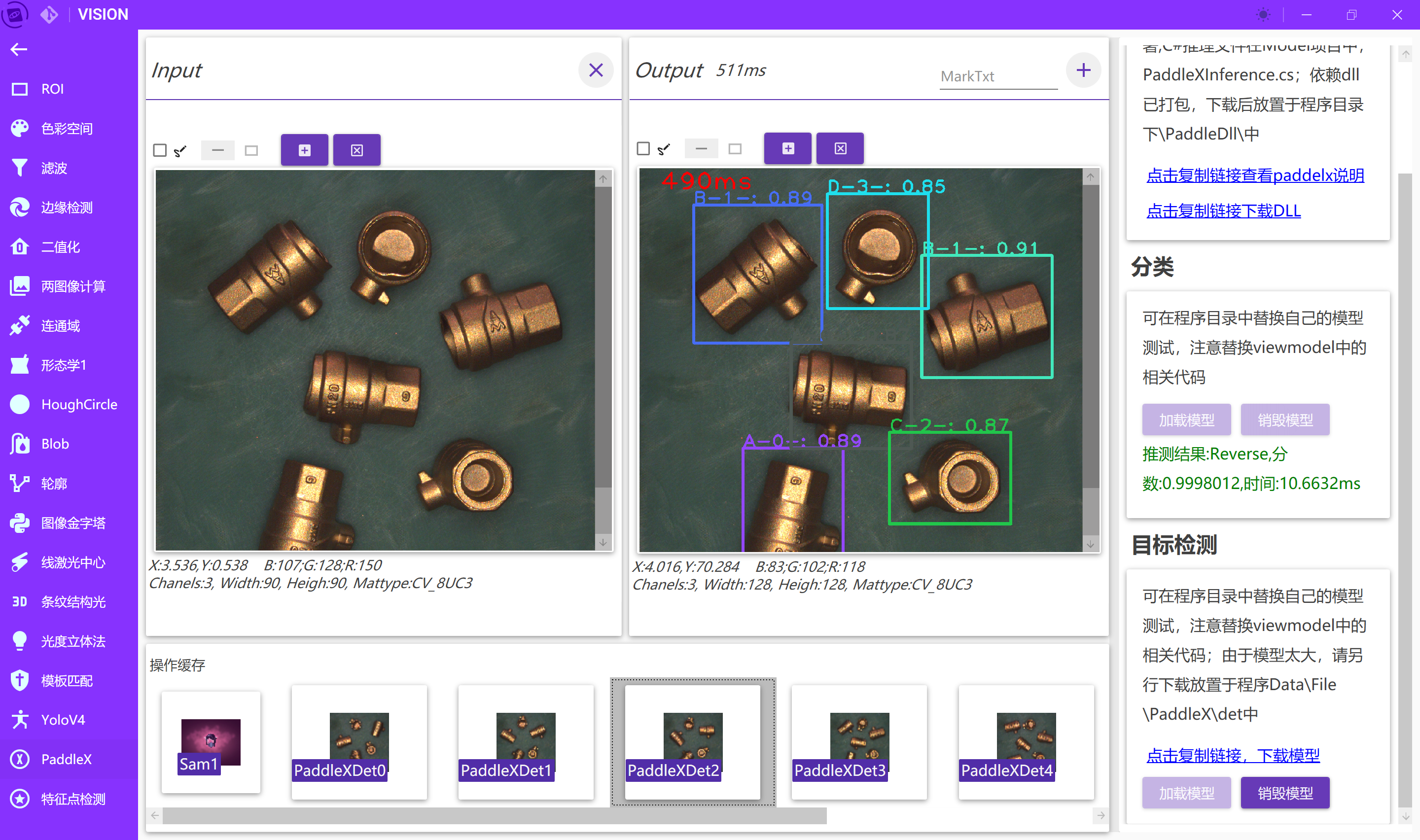
Task: Click the output image scroll-down arrow
Action: coord(1090,544)
